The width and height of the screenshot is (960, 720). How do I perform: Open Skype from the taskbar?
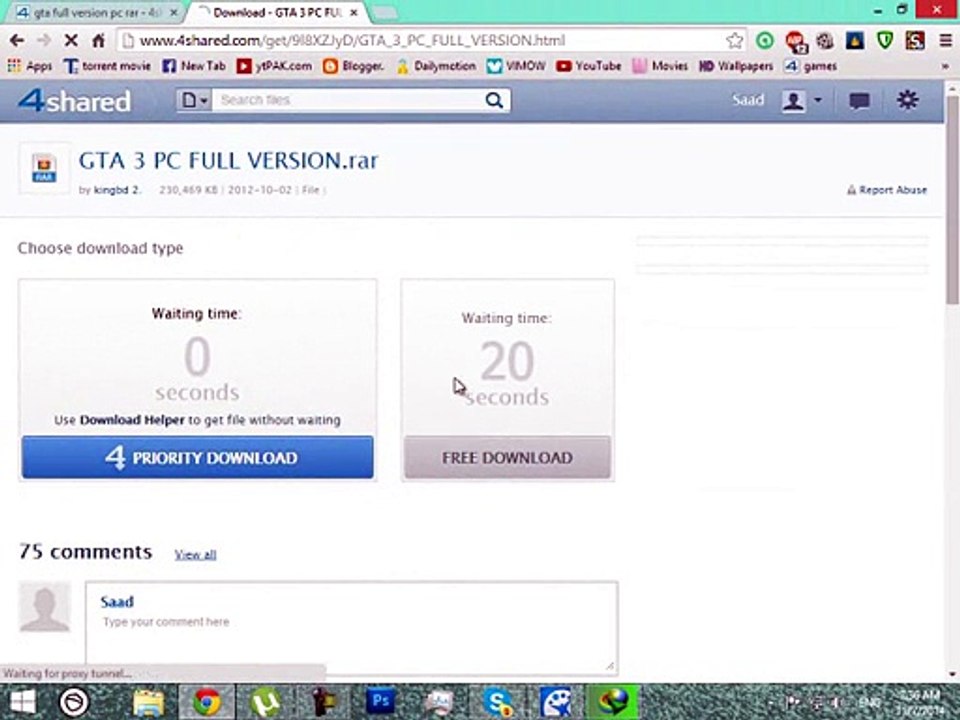pyautogui.click(x=498, y=702)
